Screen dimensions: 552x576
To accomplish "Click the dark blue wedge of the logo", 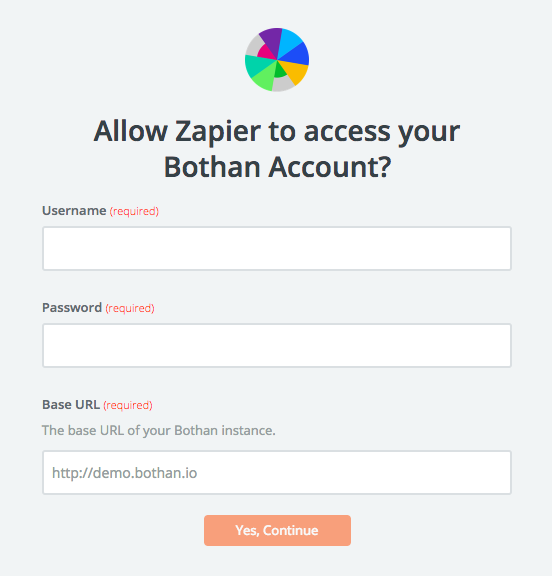I will click(297, 54).
